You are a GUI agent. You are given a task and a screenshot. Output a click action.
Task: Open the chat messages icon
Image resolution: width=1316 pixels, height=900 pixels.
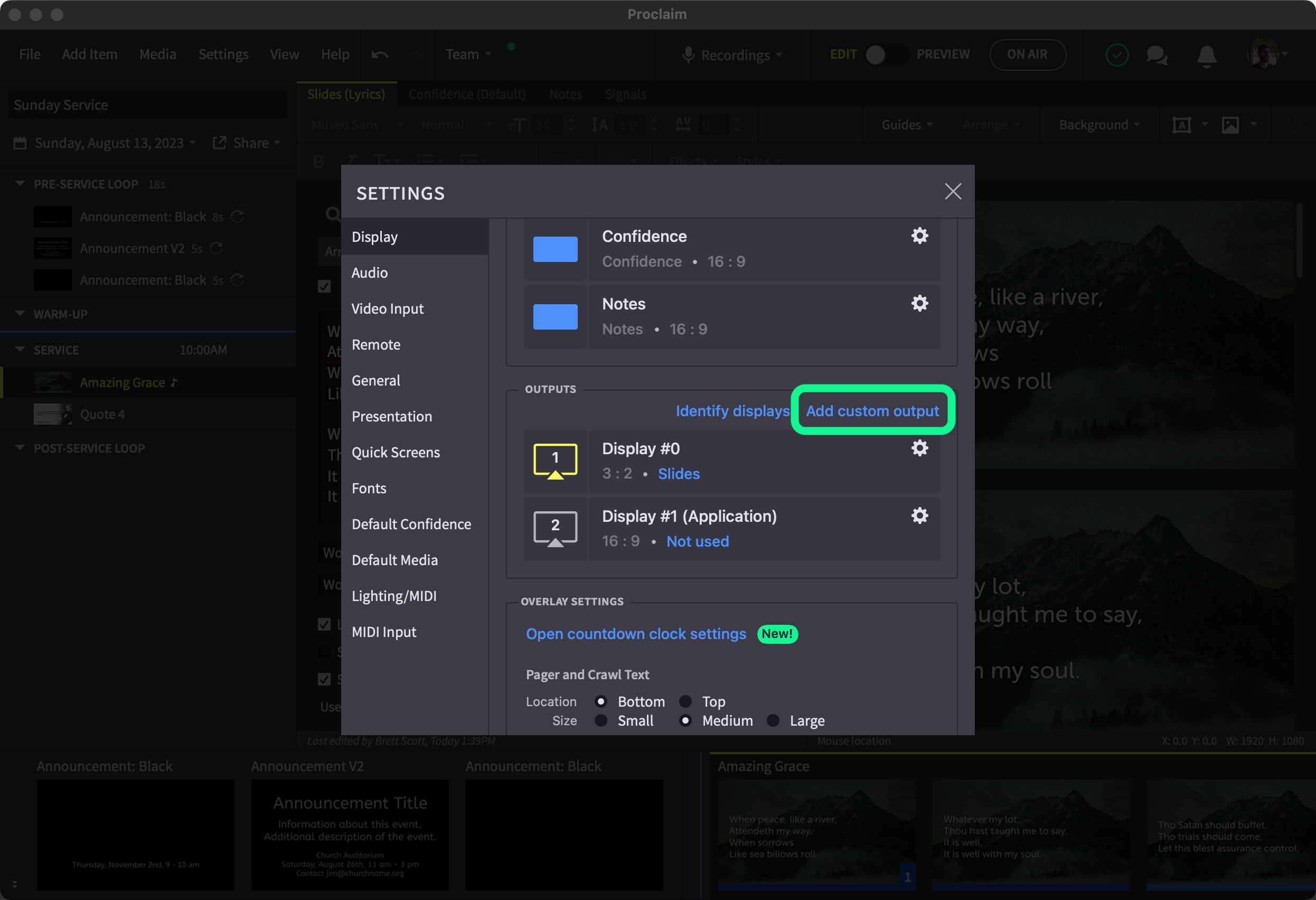tap(1157, 55)
